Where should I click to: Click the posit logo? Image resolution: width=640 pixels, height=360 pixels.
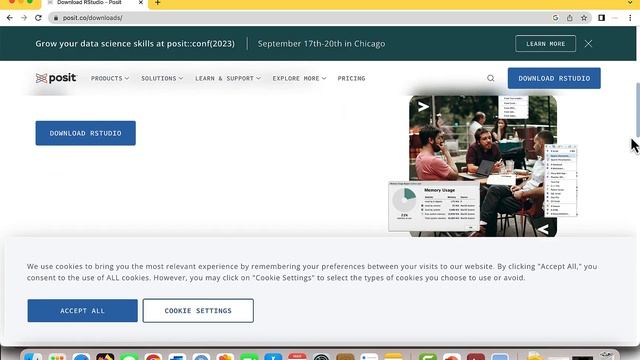[56, 78]
